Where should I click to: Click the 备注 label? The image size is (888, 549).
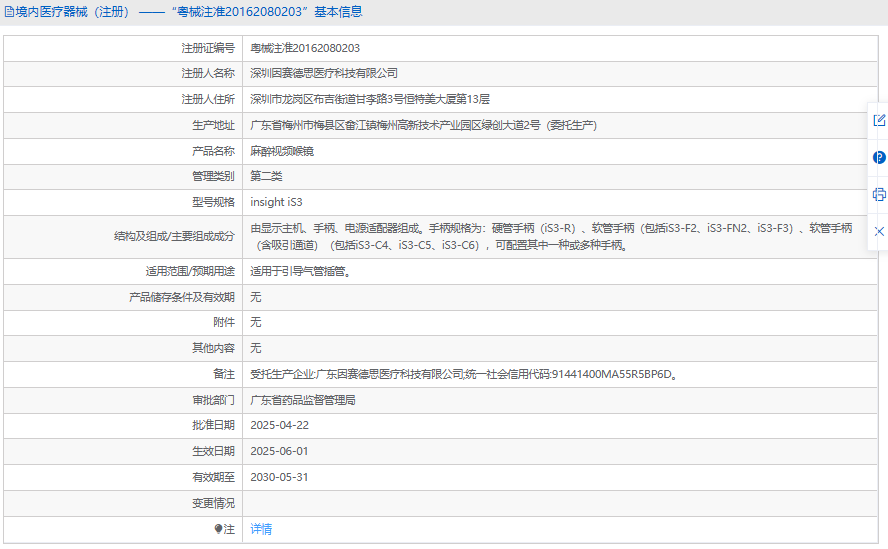point(224,374)
